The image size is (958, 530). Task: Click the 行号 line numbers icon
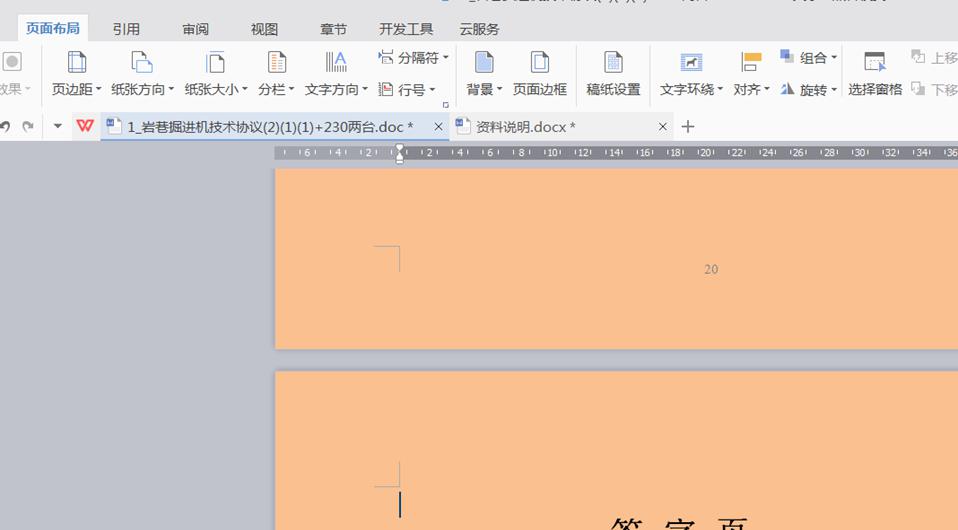click(x=386, y=89)
